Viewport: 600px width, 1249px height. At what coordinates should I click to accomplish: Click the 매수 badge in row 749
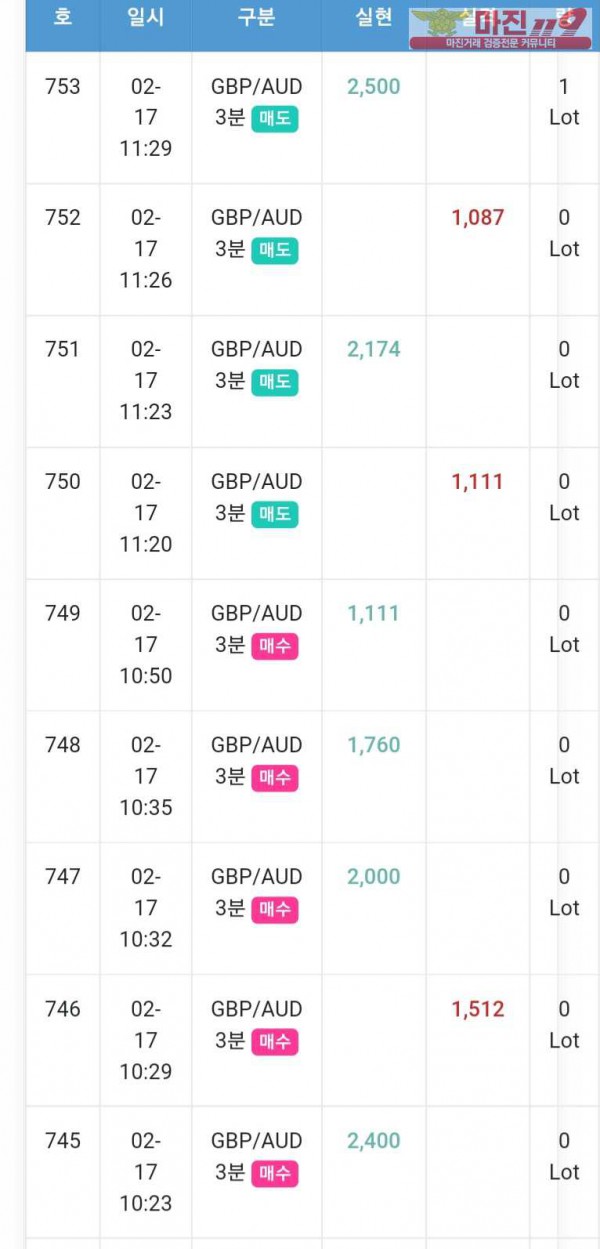[274, 646]
